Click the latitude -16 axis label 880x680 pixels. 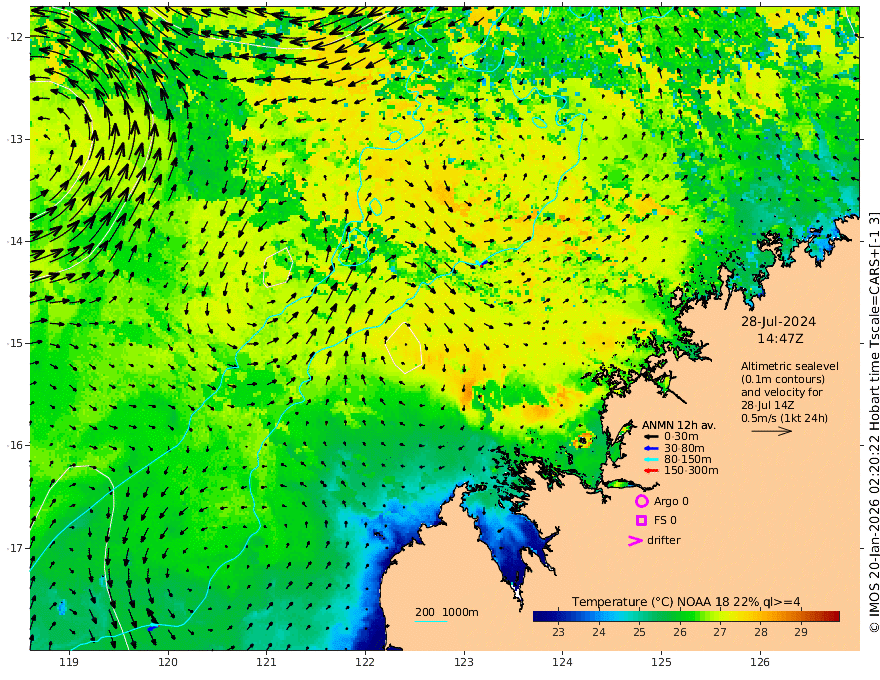pyautogui.click(x=15, y=445)
